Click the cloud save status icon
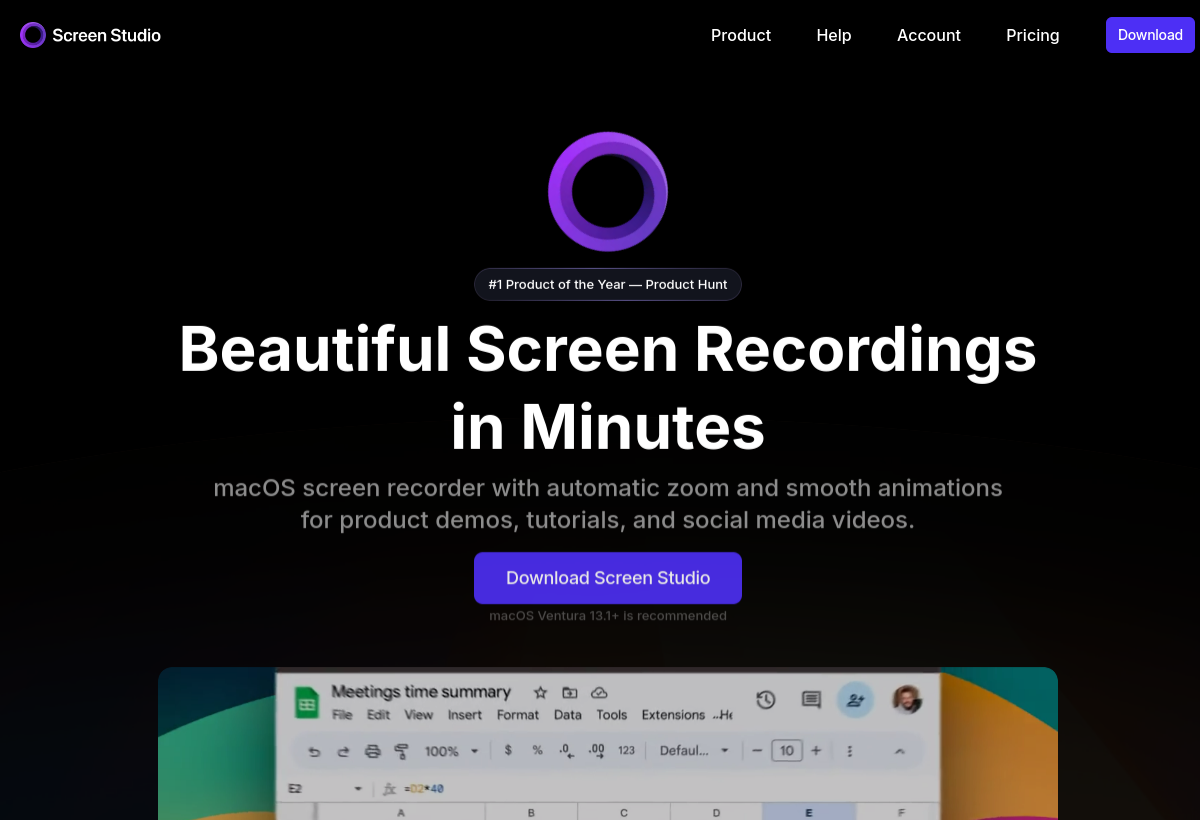 pos(599,692)
